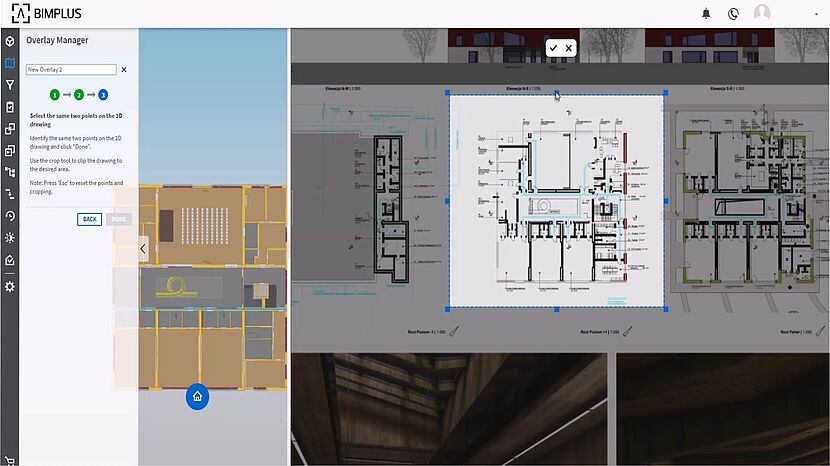
Task: Go to step 1 in overlay wizard
Action: (56, 95)
